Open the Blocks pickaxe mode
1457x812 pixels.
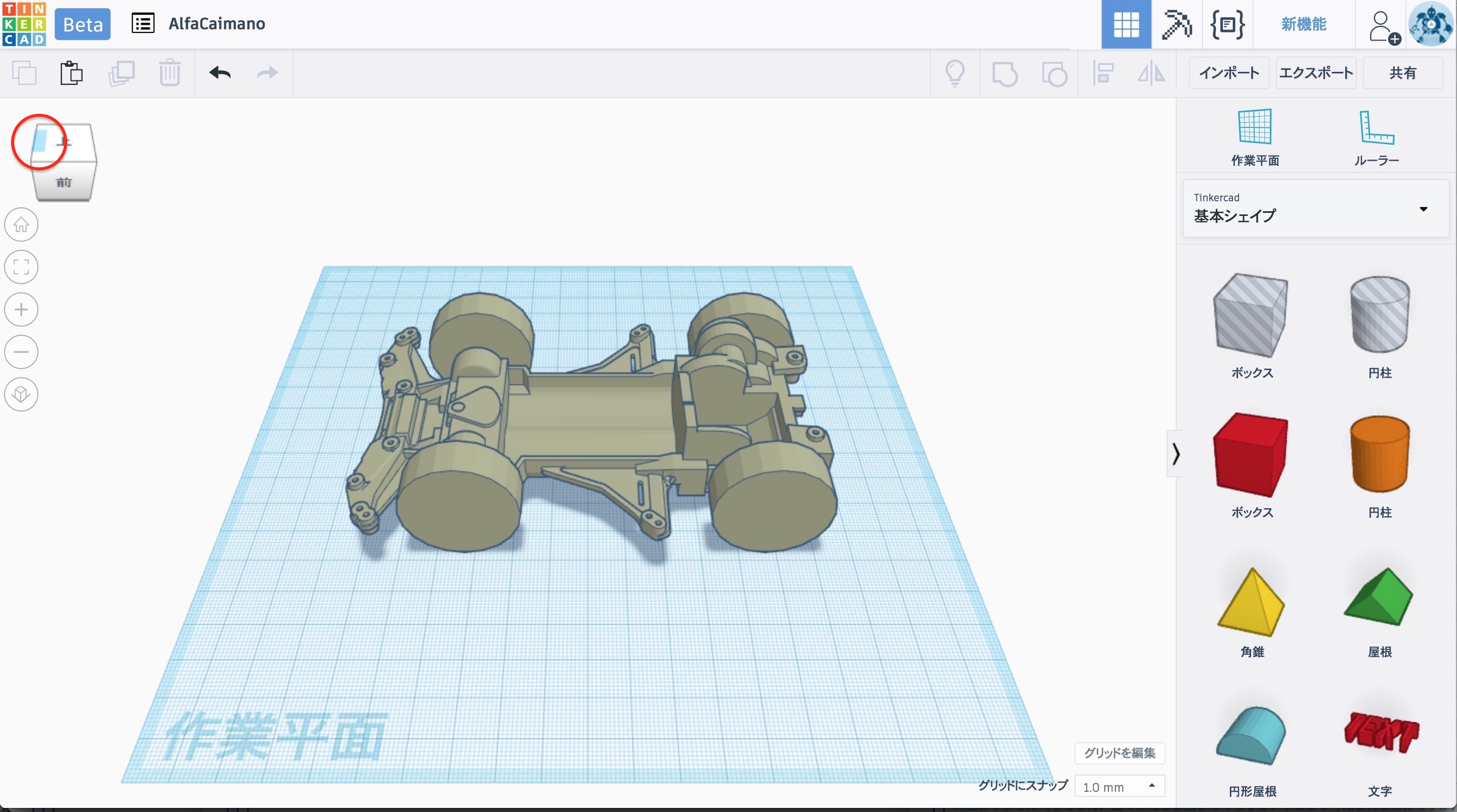[1176, 24]
